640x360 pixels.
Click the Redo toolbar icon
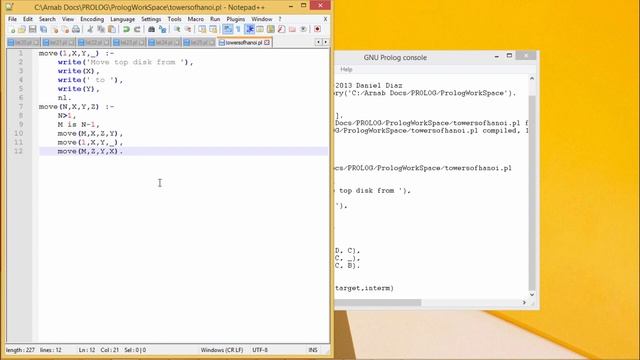137,29
